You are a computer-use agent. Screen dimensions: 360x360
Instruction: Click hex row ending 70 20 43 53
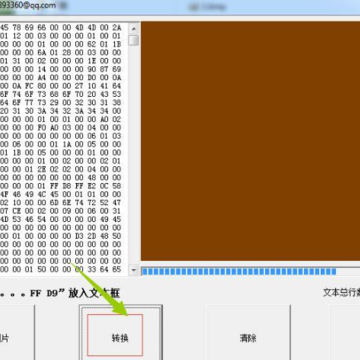pyautogui.click(x=60, y=94)
